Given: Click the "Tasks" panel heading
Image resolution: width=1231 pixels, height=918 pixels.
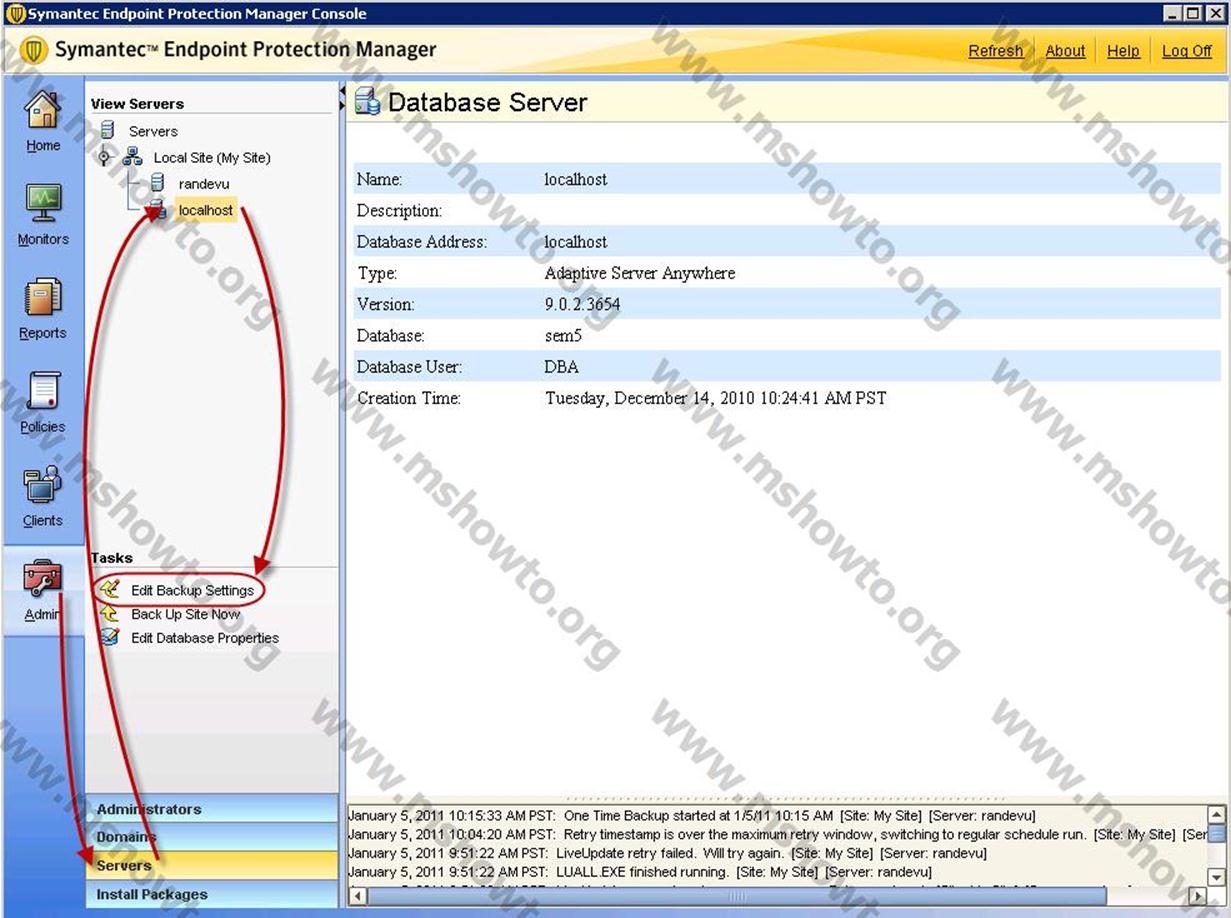Looking at the screenshot, I should (111, 557).
